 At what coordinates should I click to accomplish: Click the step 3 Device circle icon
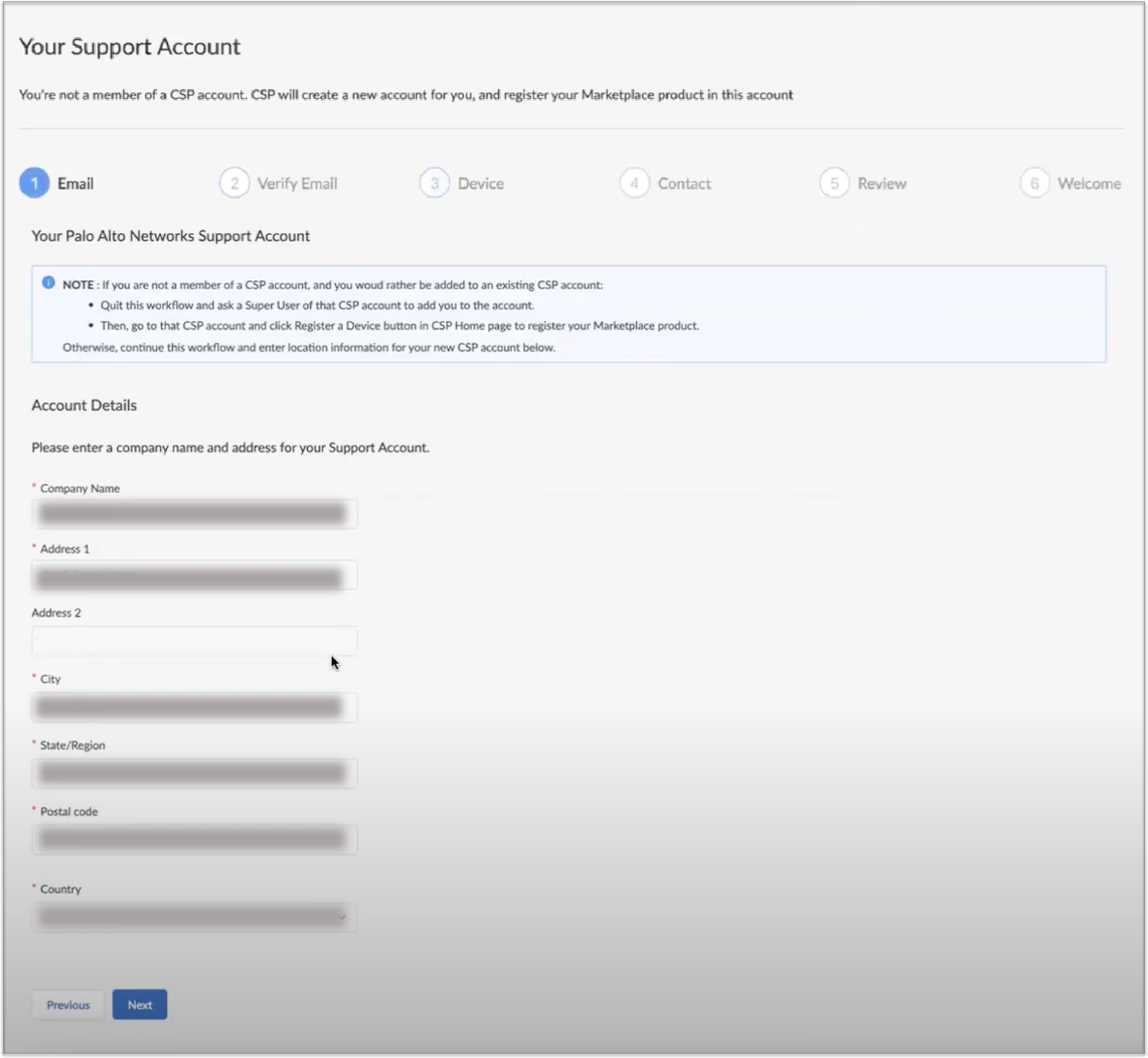pos(434,183)
